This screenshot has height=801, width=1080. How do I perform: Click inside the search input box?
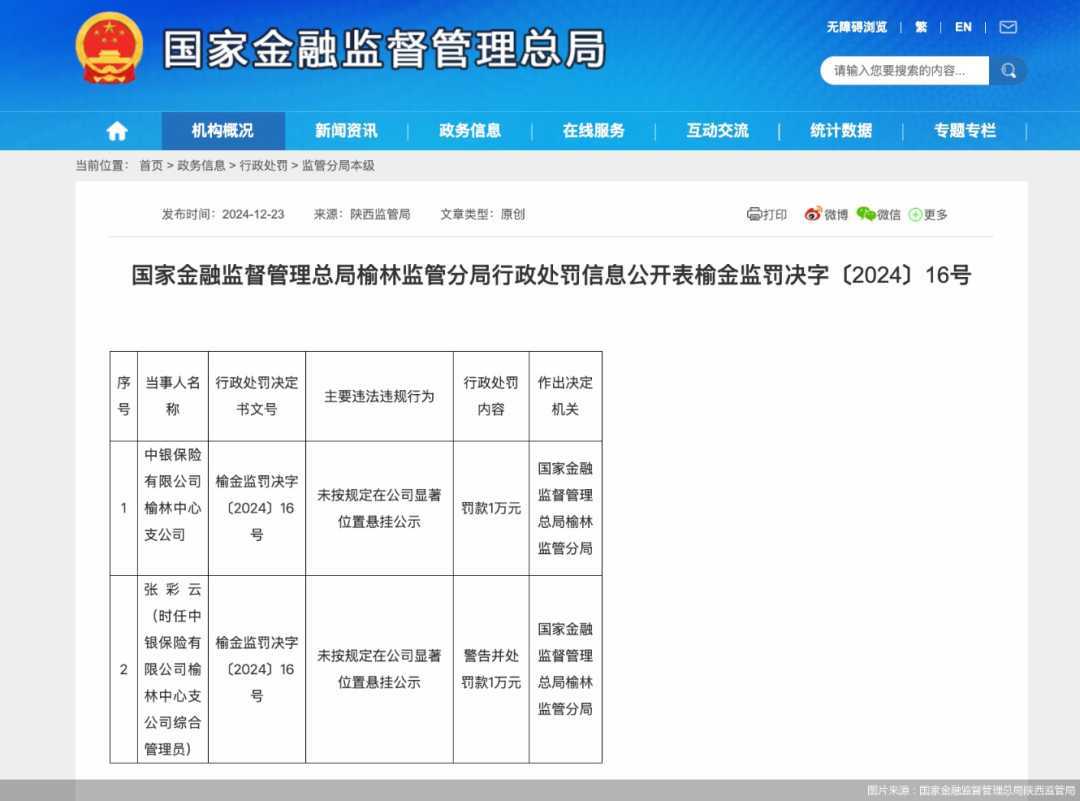click(x=903, y=70)
